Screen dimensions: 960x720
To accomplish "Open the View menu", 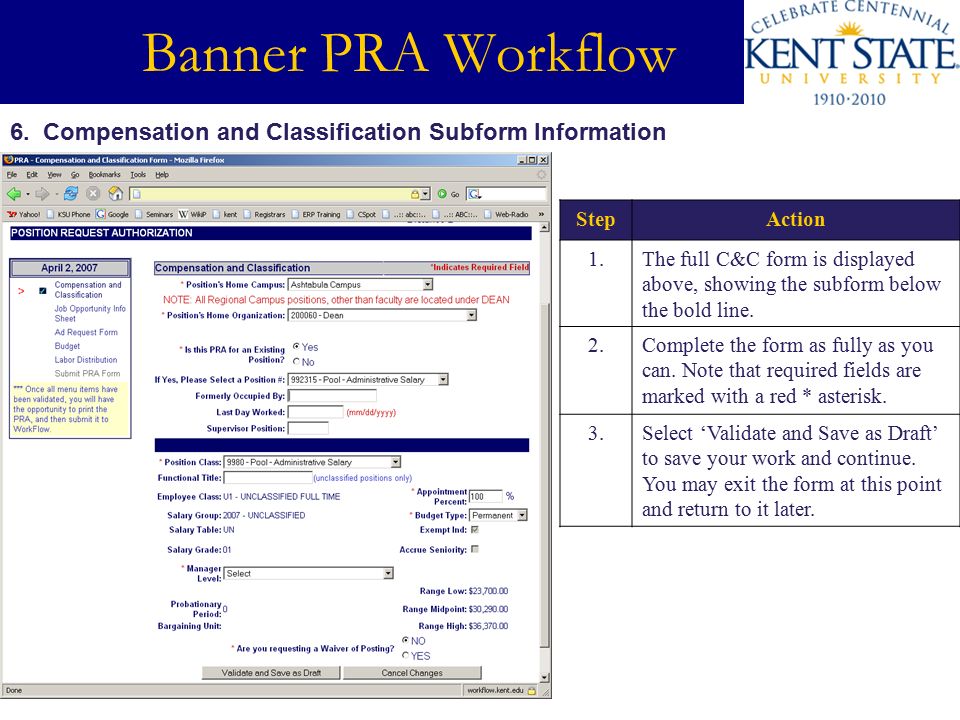I will (x=54, y=174).
